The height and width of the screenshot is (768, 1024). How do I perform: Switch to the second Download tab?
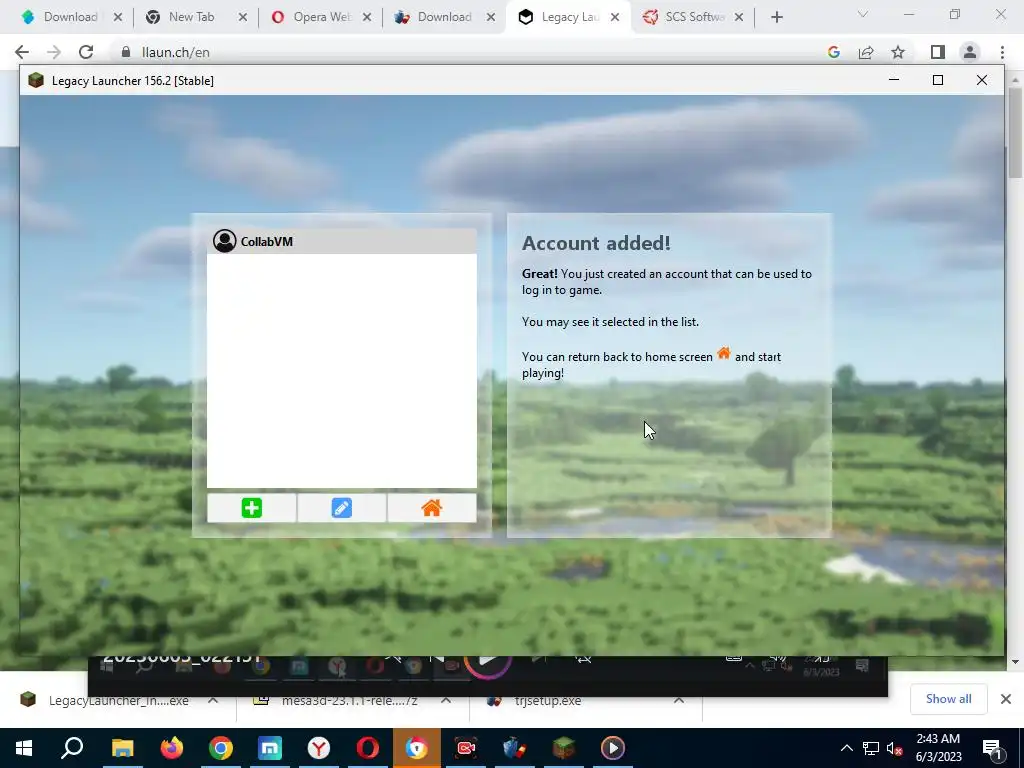tap(435, 17)
